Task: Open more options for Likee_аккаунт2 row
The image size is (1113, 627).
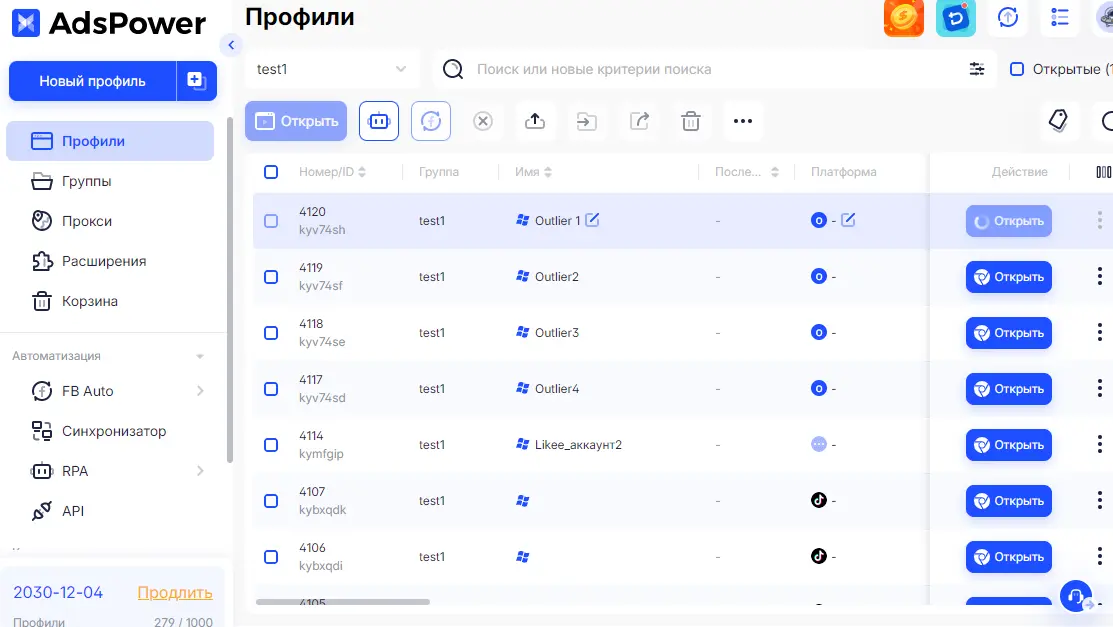Action: pyautogui.click(x=1100, y=445)
